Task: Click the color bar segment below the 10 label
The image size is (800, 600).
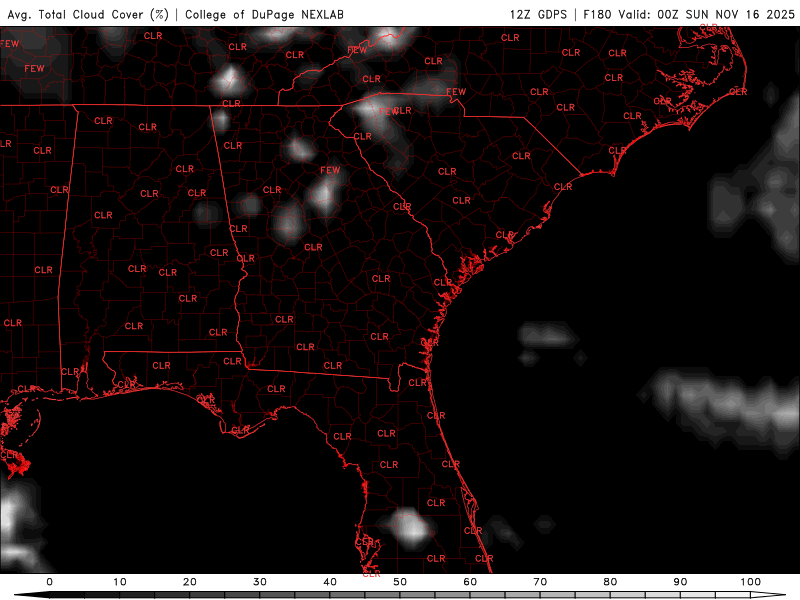Action: point(137,595)
